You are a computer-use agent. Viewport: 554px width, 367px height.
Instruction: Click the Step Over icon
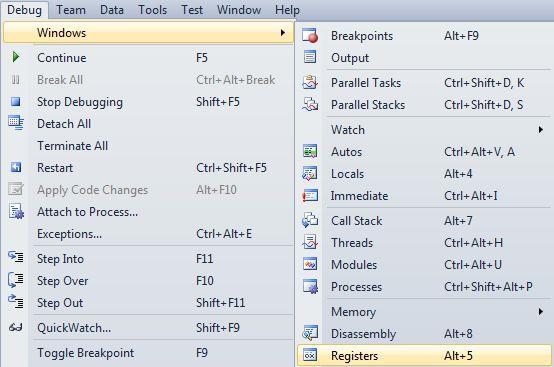coord(16,280)
